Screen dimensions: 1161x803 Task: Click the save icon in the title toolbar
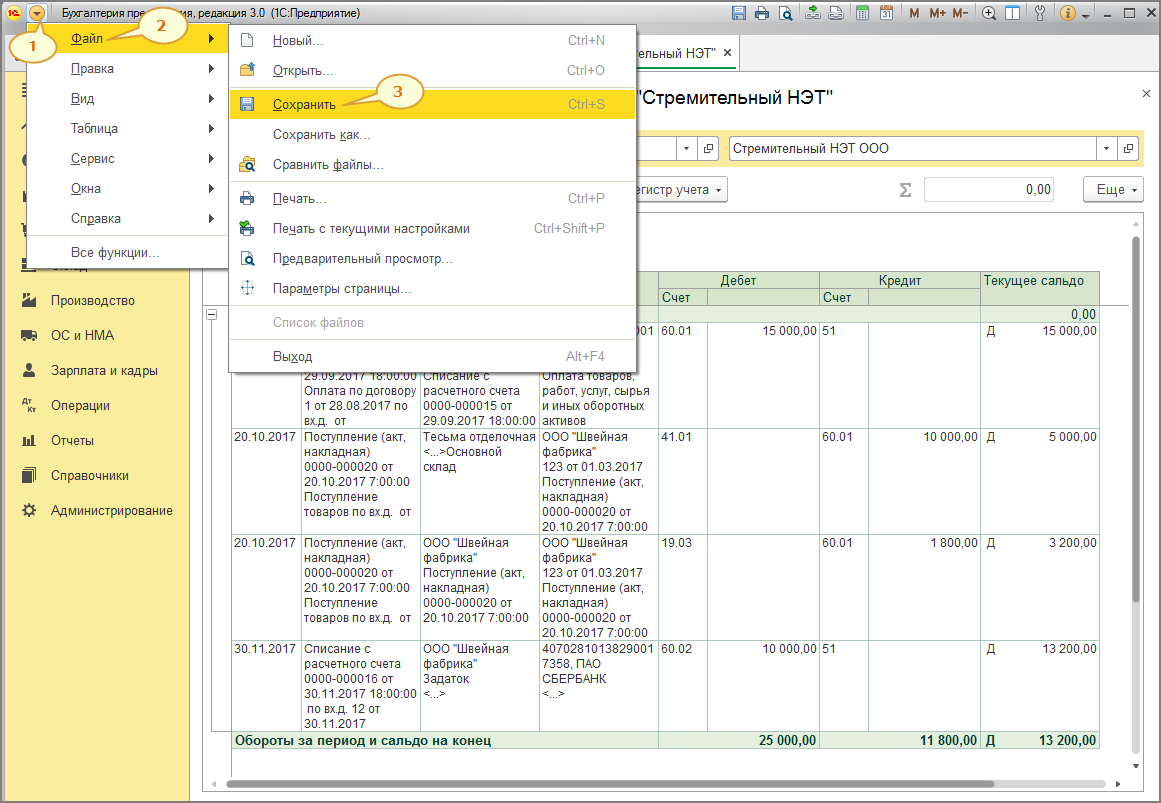pos(739,13)
